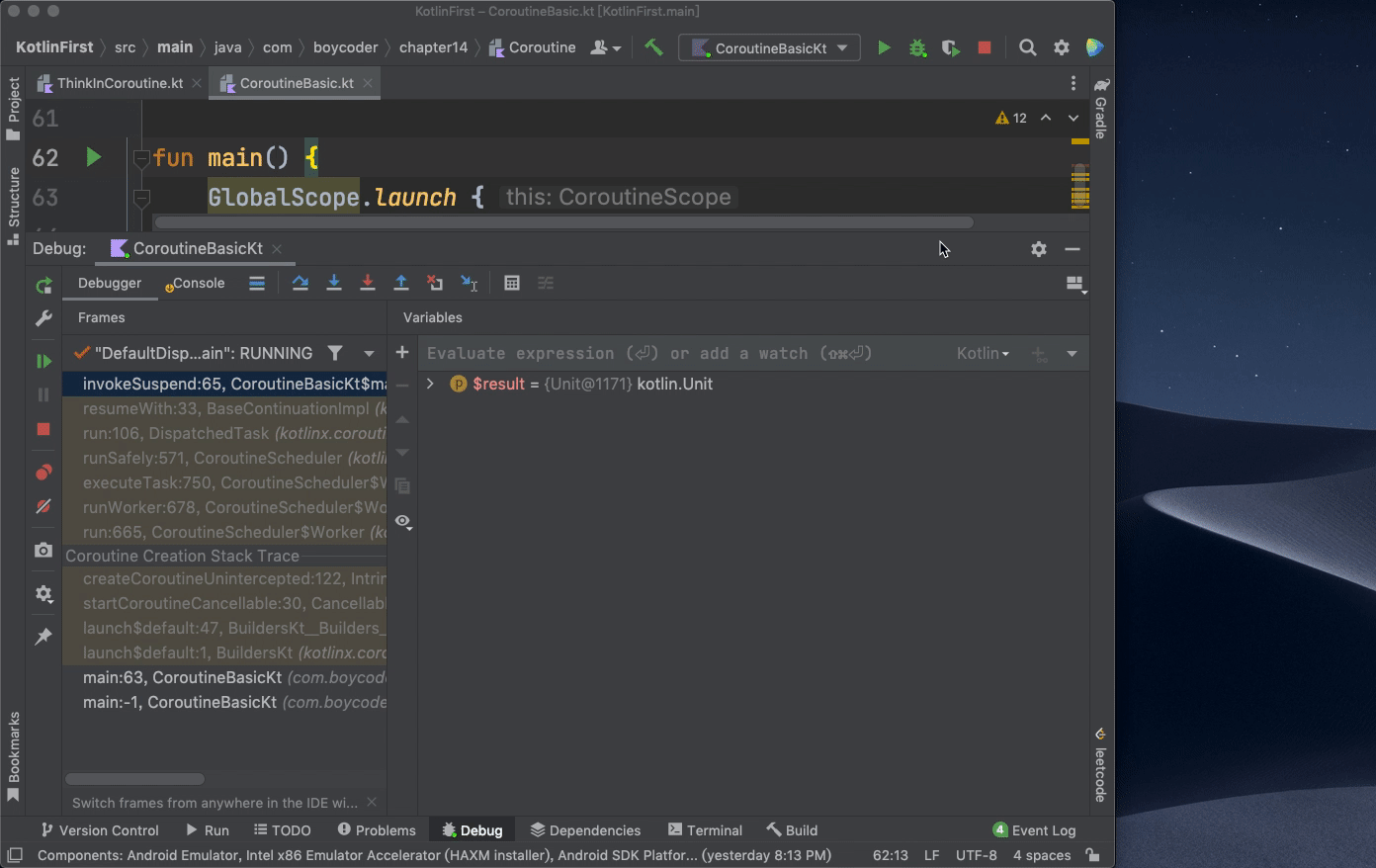Open the Project side panel
This screenshot has height=868, width=1376.
click(x=13, y=109)
